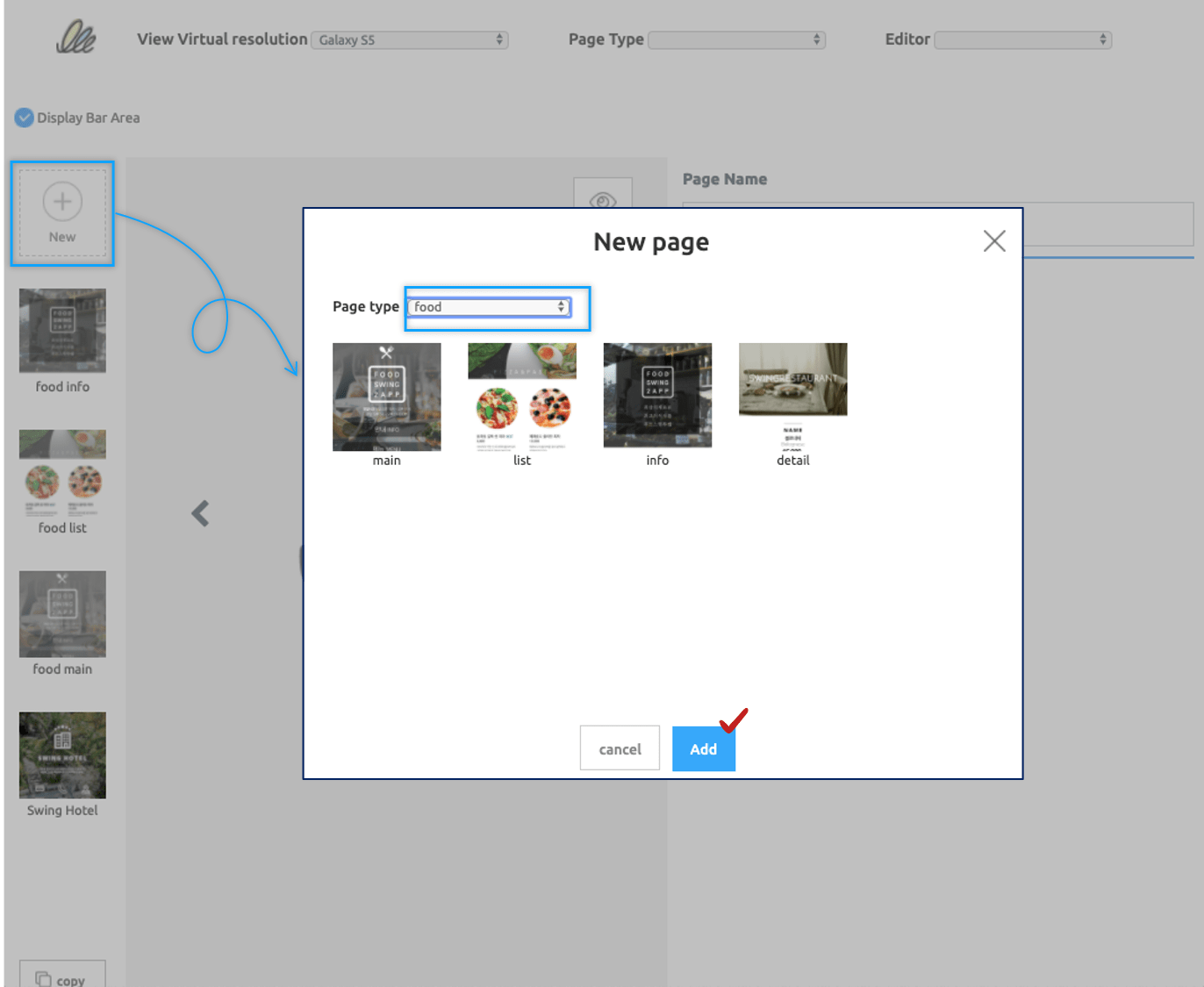The width and height of the screenshot is (1204, 987).
Task: Expand the Editor dropdown
Action: [x=1022, y=40]
